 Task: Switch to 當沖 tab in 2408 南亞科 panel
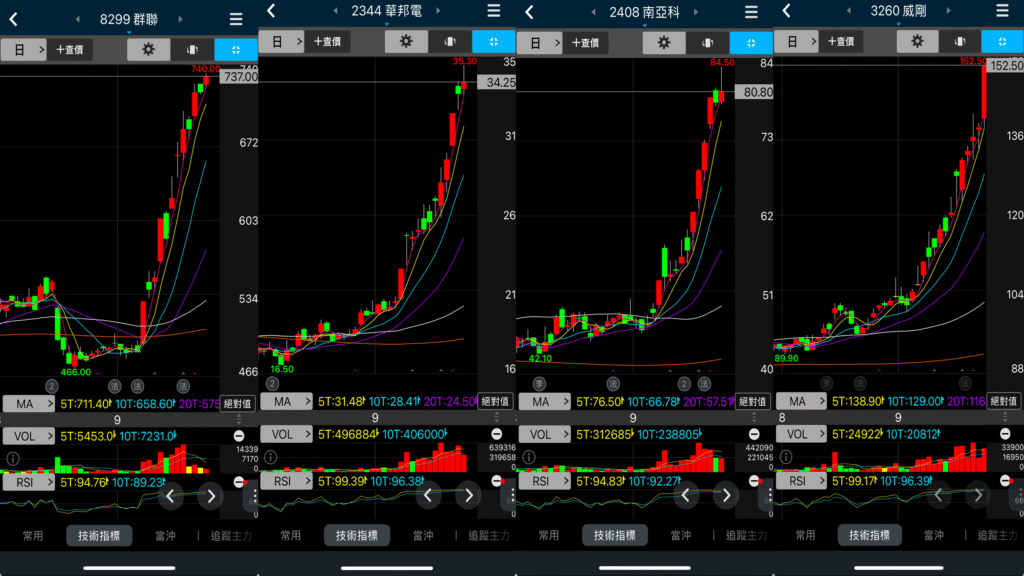pos(679,536)
